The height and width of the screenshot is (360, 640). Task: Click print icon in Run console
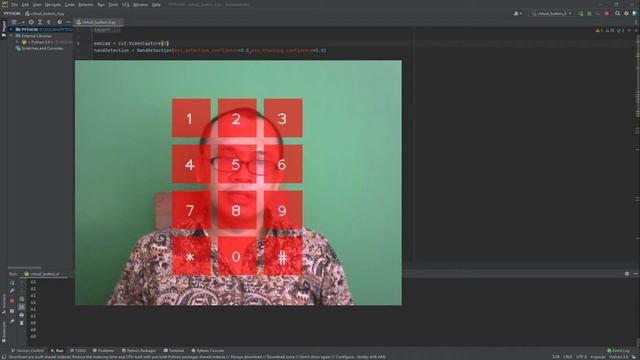tap(22, 315)
